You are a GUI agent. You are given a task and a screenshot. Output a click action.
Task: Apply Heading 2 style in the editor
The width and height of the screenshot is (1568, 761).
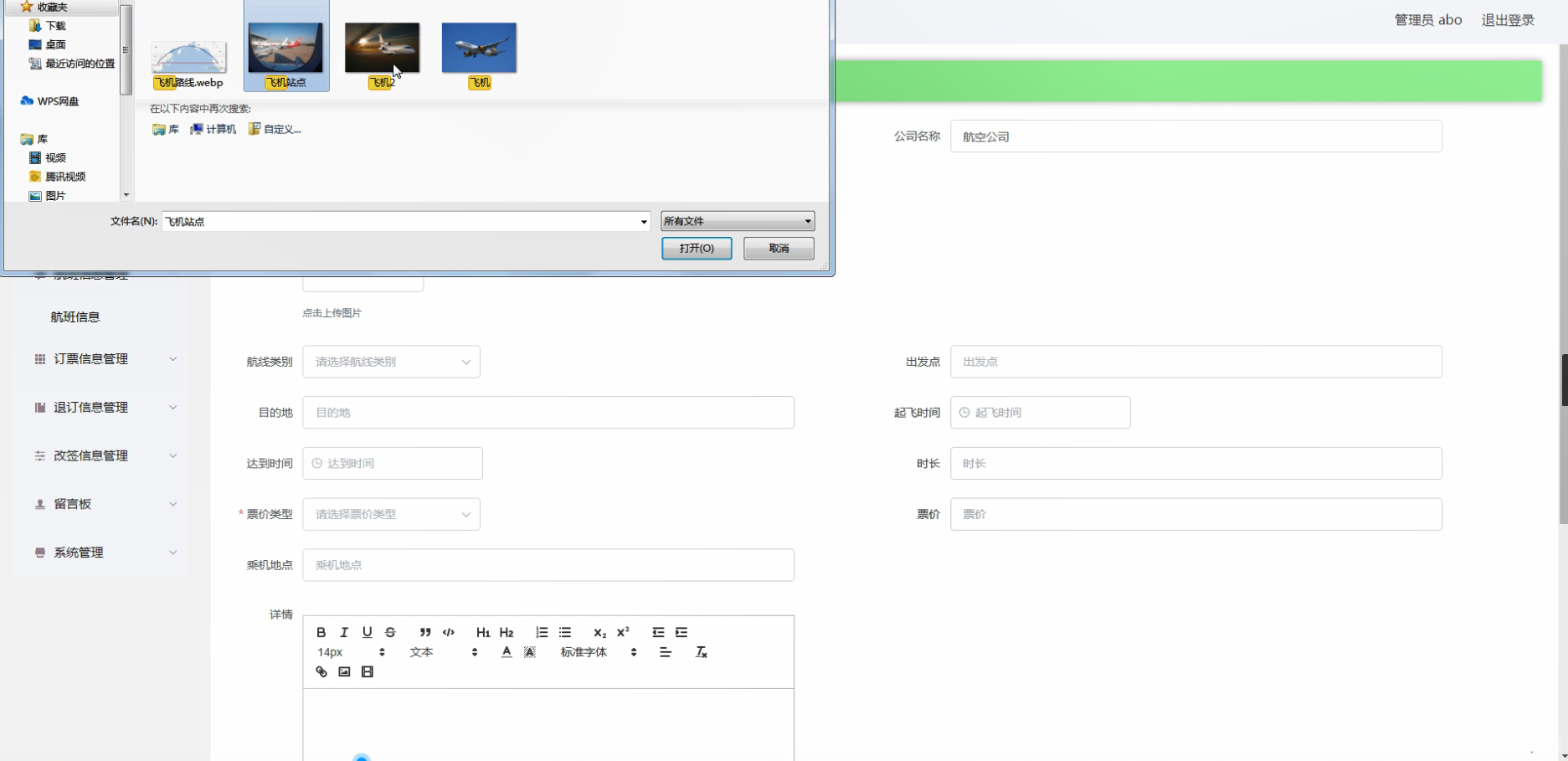(x=506, y=632)
